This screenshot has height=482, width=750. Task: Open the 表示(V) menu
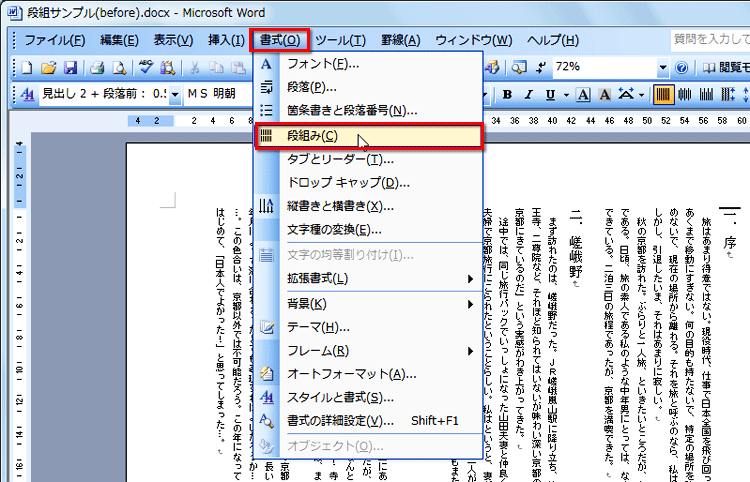click(x=173, y=40)
